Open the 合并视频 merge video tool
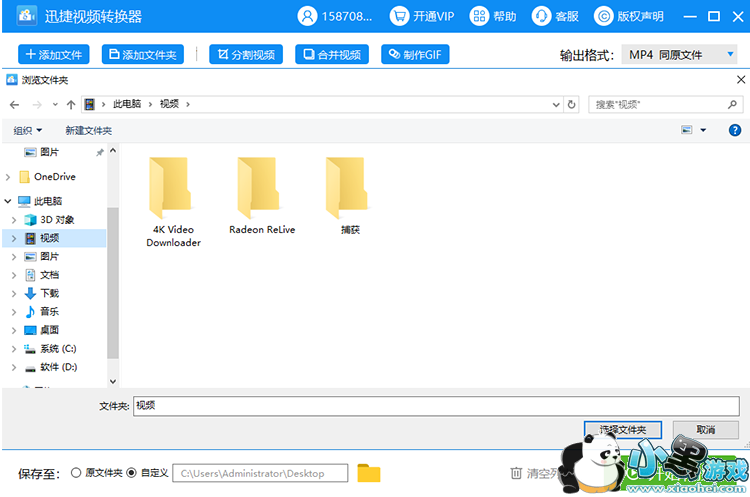This screenshot has height=497, width=750. (x=332, y=55)
